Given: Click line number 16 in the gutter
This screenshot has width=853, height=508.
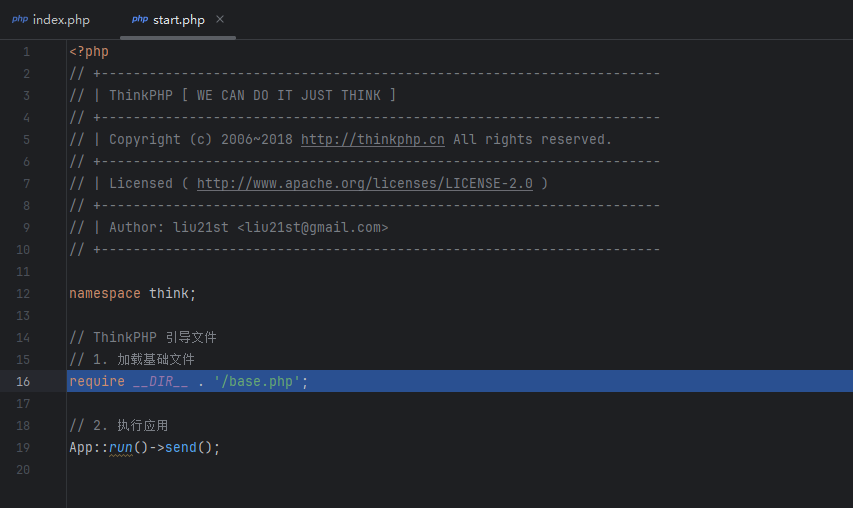Looking at the screenshot, I should [23, 381].
